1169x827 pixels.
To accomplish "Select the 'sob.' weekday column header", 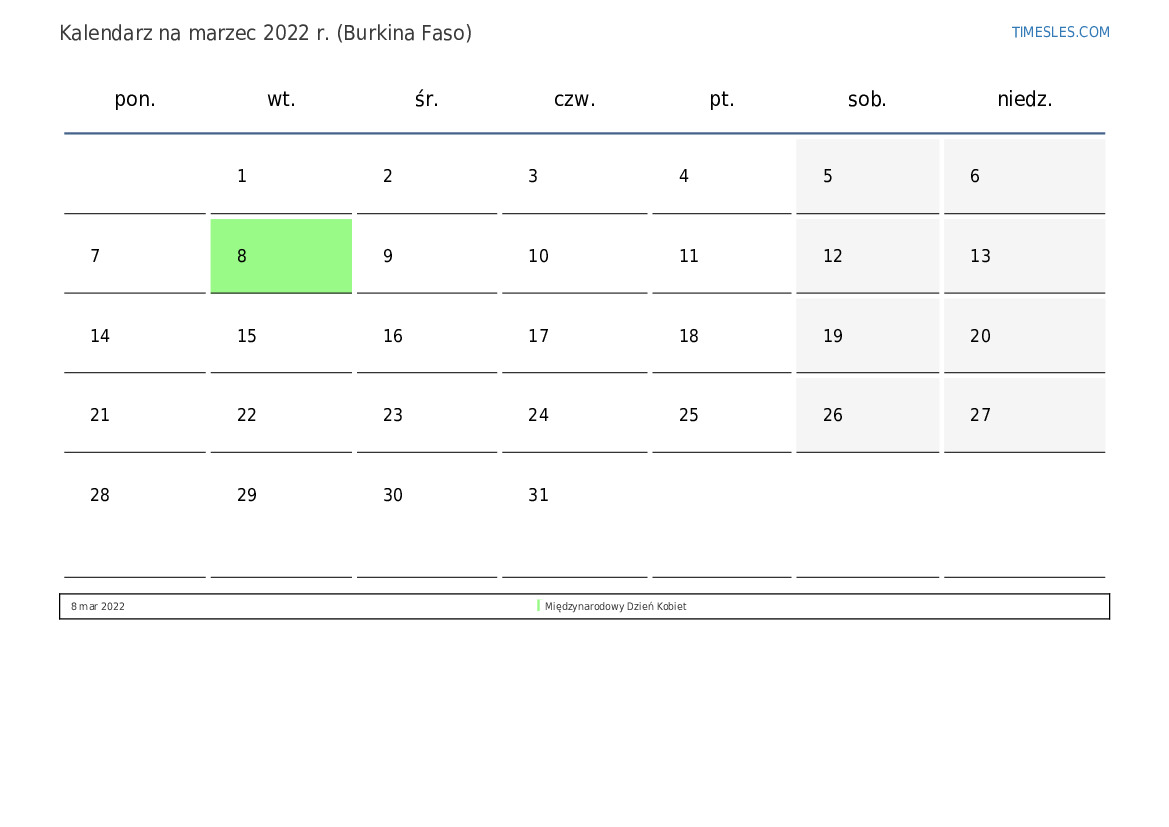I will tap(867, 99).
